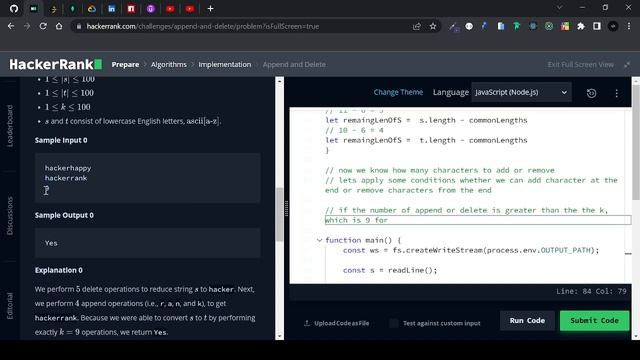Open the green circular extension

click(x=549, y=26)
